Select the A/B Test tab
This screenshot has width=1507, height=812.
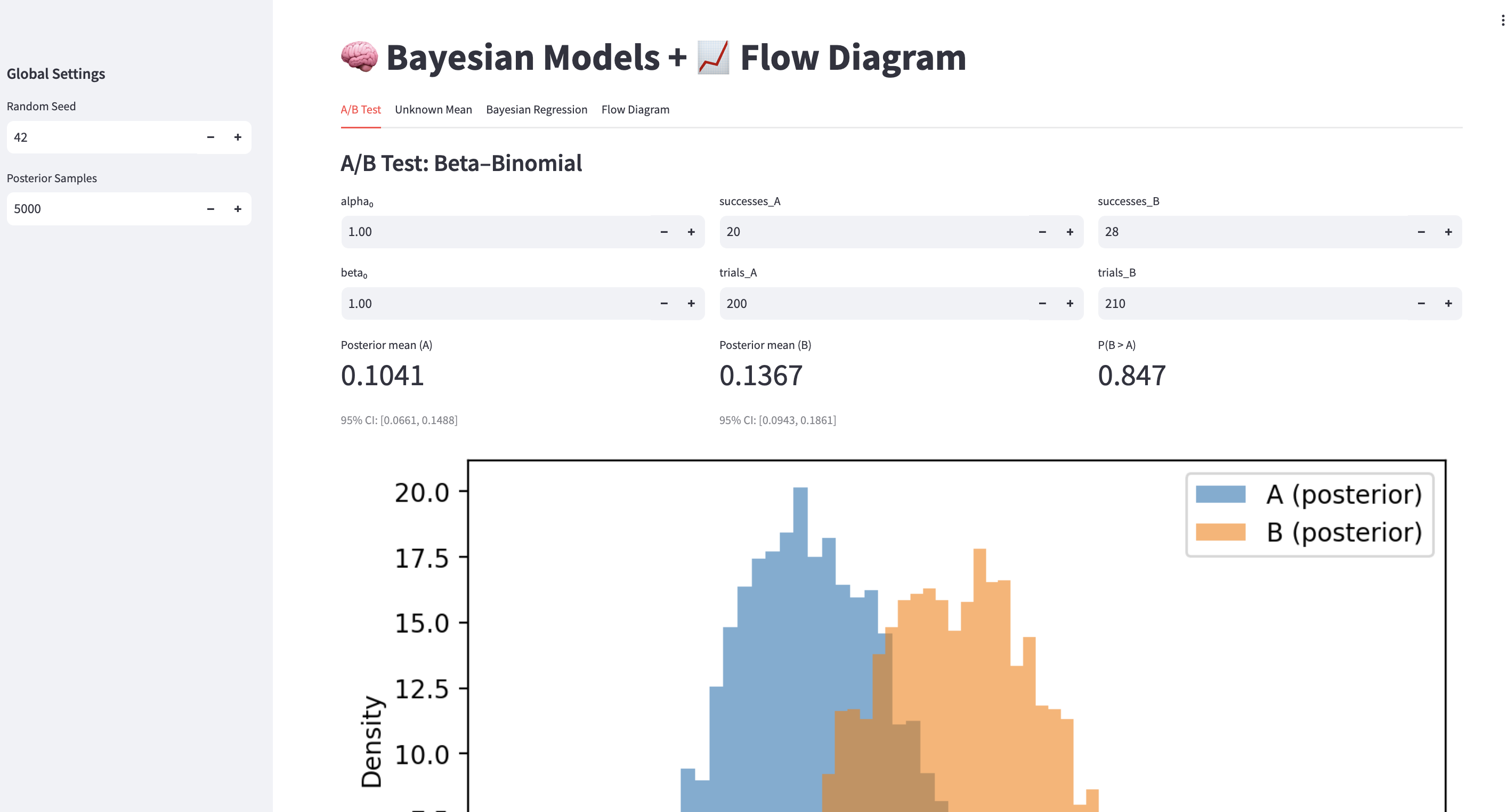tap(360, 109)
